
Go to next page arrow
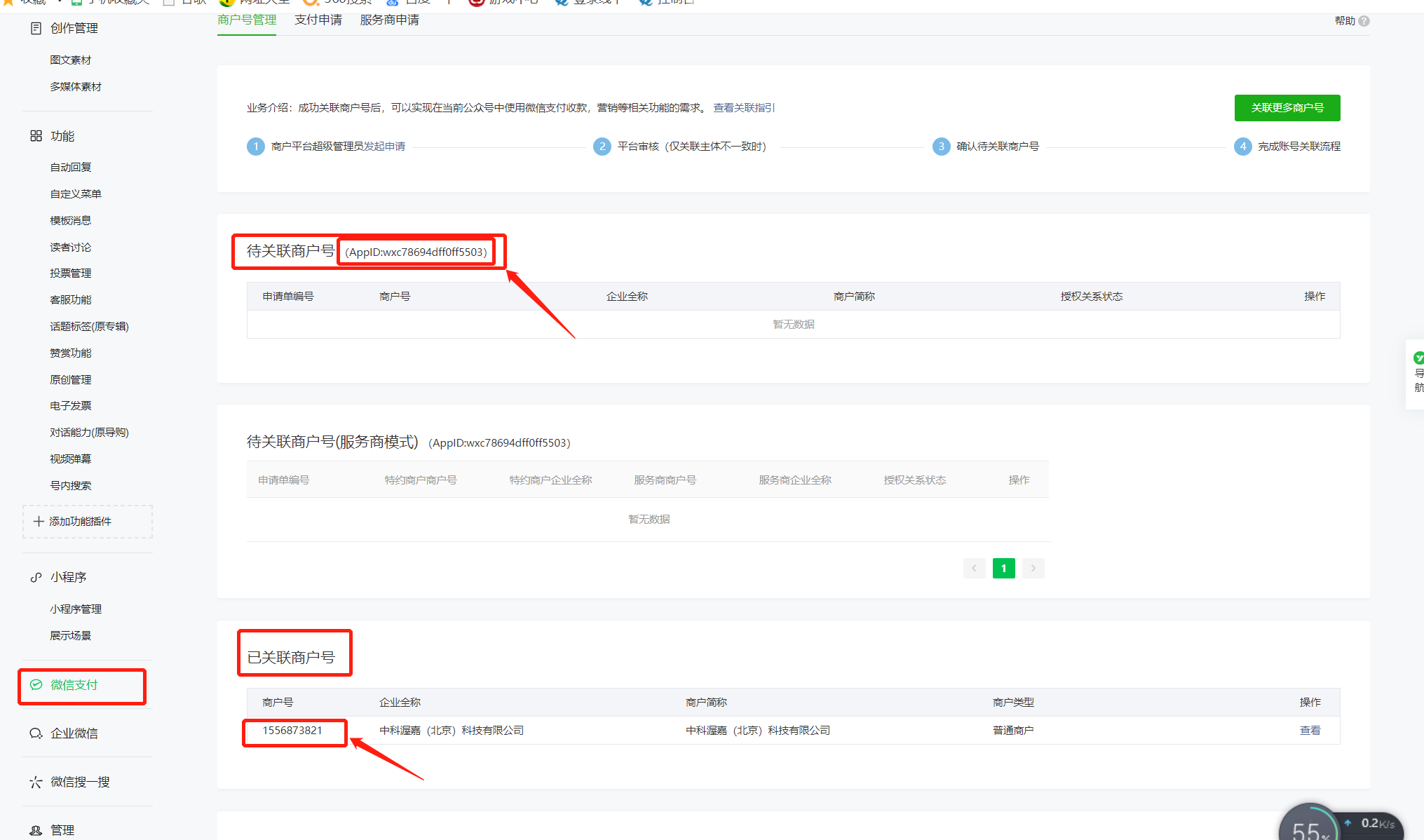pos(1033,568)
